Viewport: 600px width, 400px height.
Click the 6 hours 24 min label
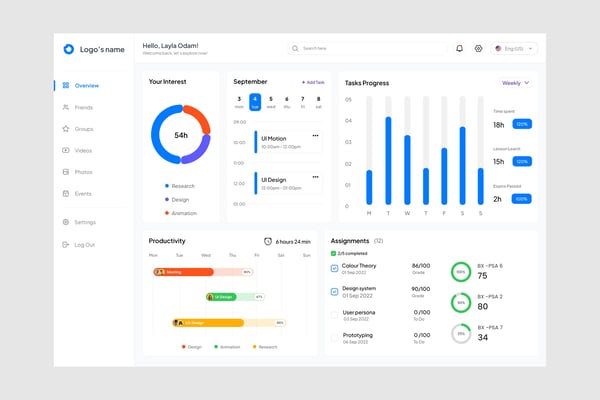pos(293,242)
